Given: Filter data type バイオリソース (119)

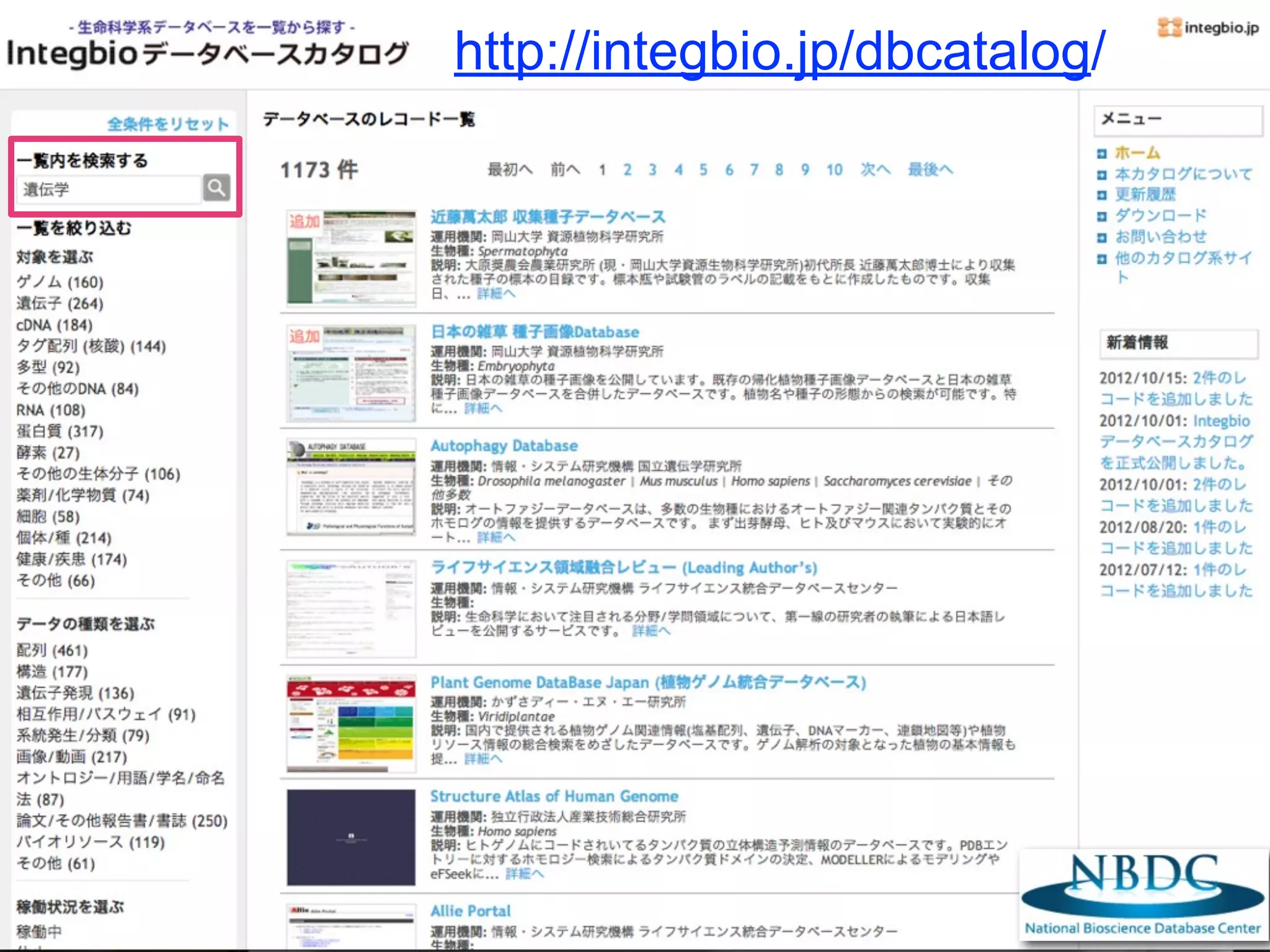Looking at the screenshot, I should (91, 842).
